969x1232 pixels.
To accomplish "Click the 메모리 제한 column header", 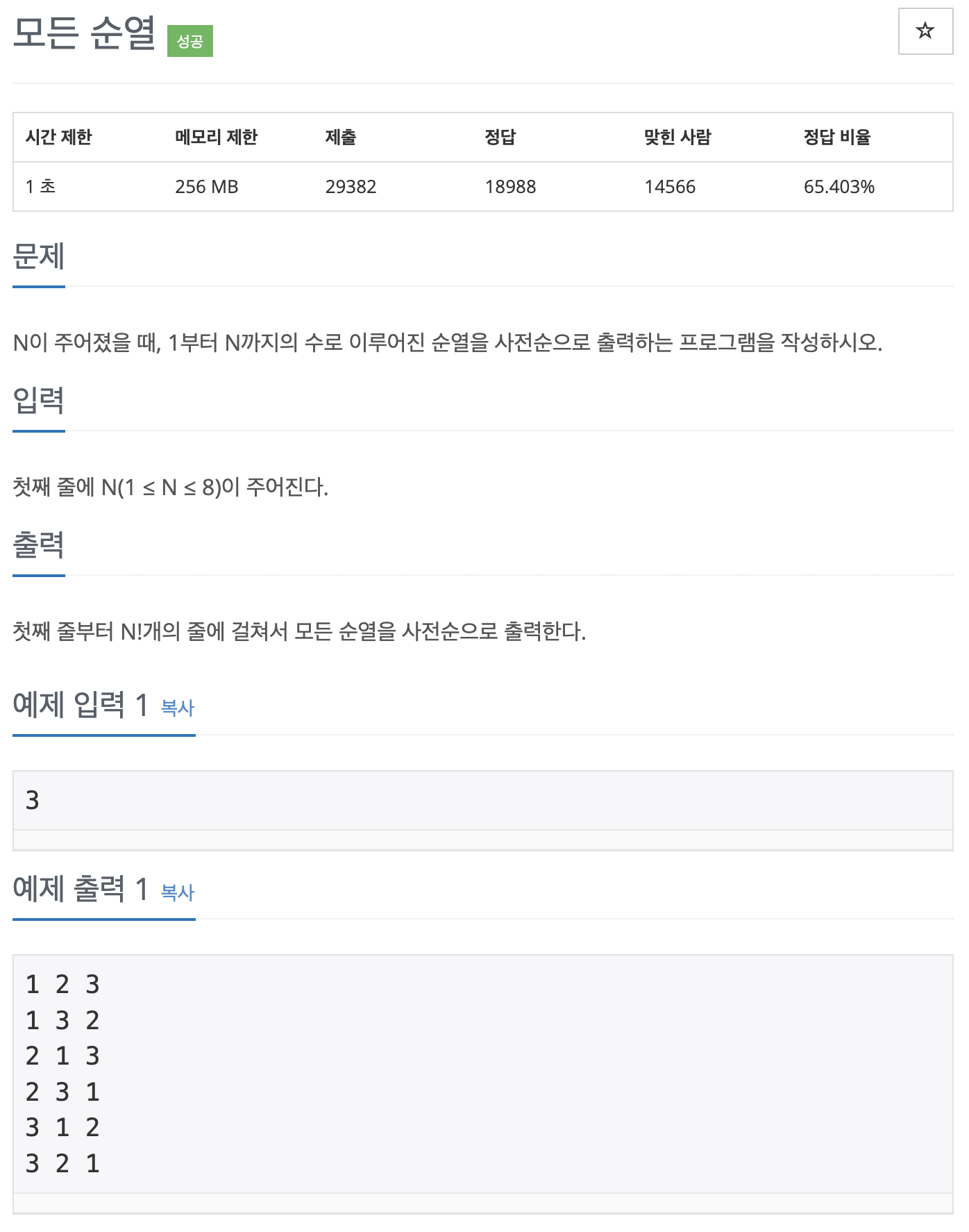I will point(216,138).
